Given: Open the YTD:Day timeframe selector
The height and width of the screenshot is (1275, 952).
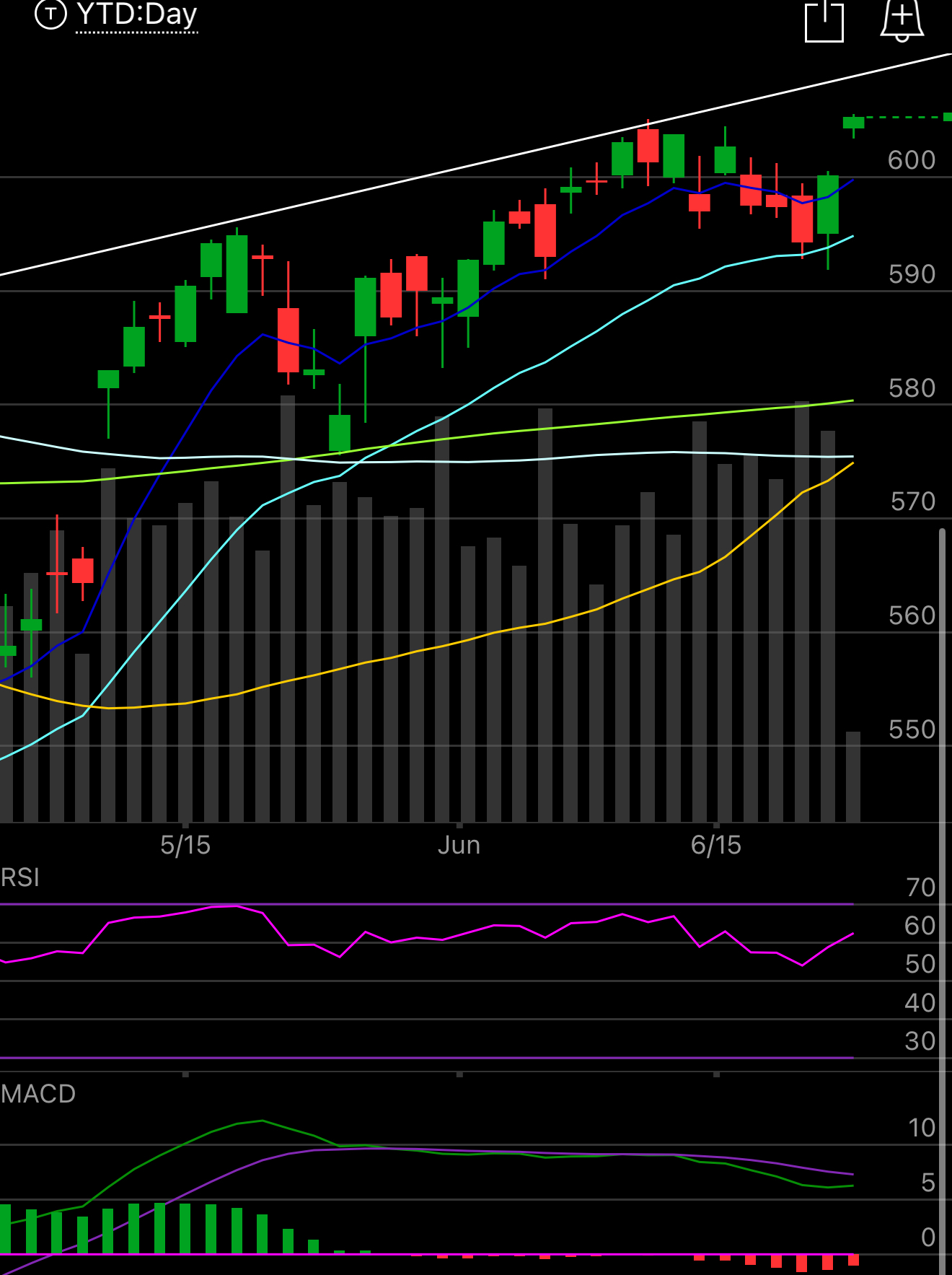Looking at the screenshot, I should [136, 14].
